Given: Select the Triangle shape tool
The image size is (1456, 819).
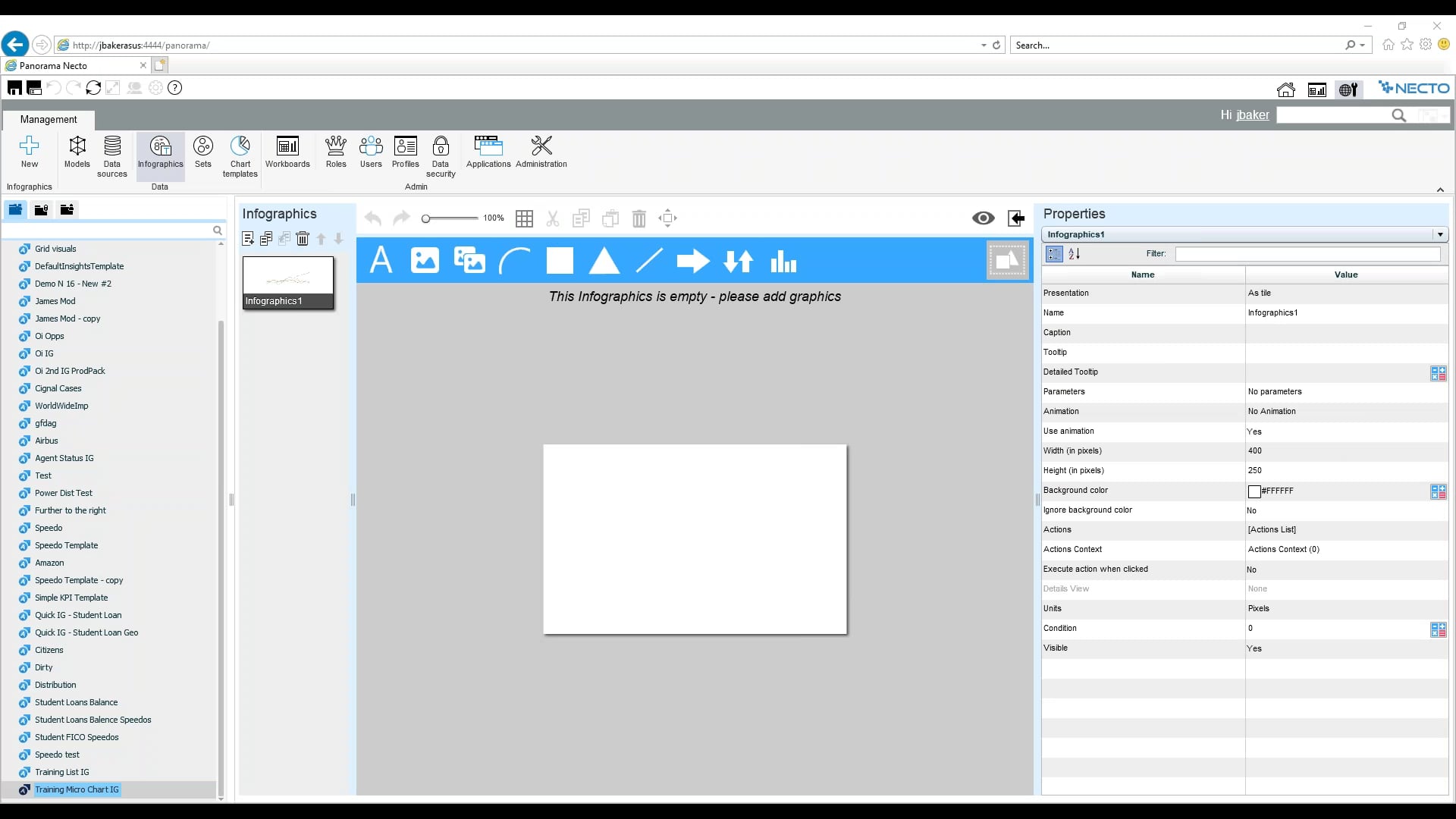Looking at the screenshot, I should [604, 260].
